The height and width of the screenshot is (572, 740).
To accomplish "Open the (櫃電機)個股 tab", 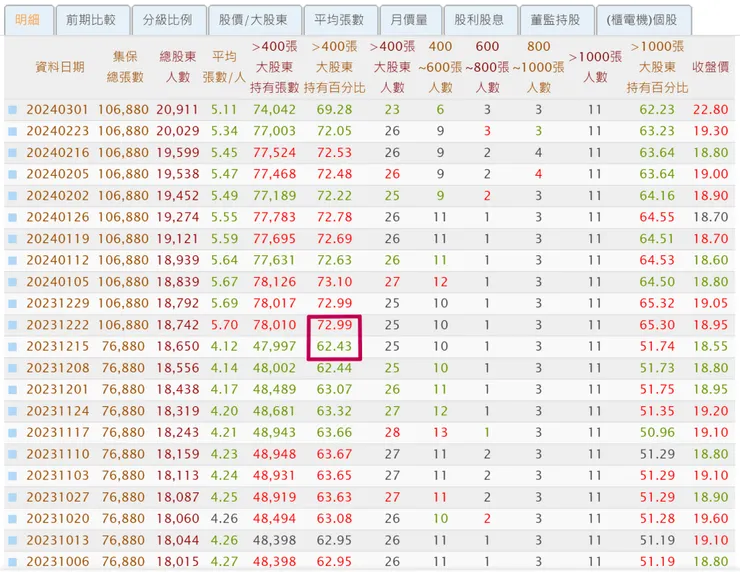I will pos(644,20).
